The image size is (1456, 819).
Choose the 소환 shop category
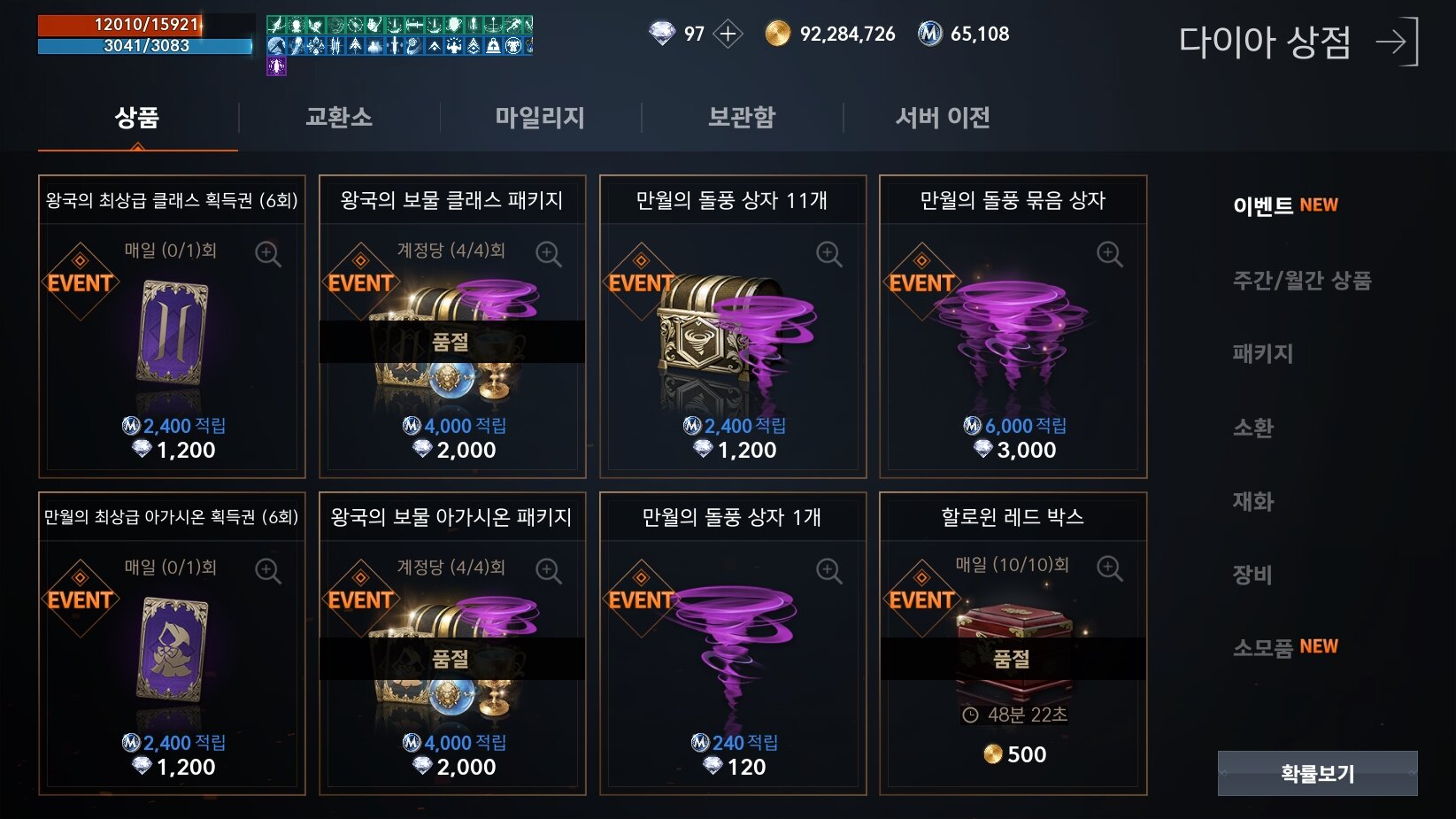click(1253, 429)
